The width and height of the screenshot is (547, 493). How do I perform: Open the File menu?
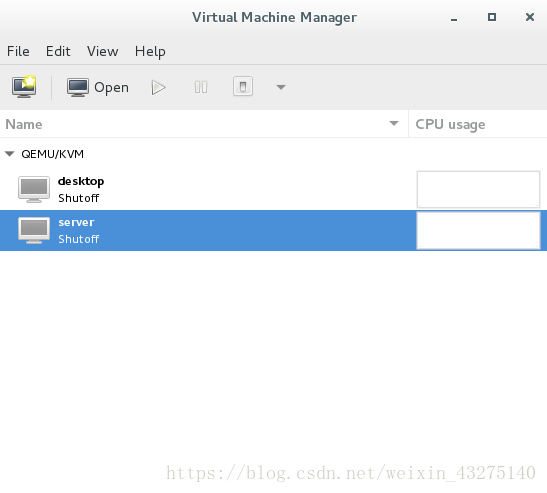pyautogui.click(x=18, y=51)
